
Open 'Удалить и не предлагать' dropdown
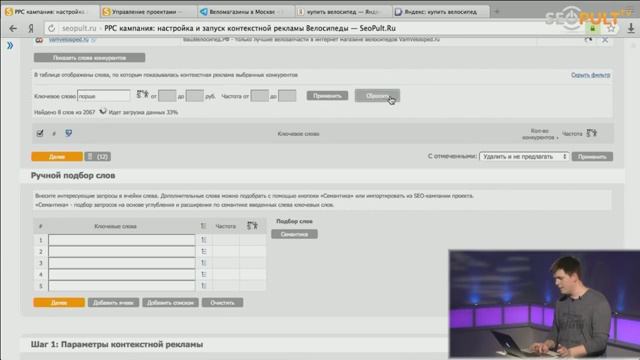[x=524, y=156]
